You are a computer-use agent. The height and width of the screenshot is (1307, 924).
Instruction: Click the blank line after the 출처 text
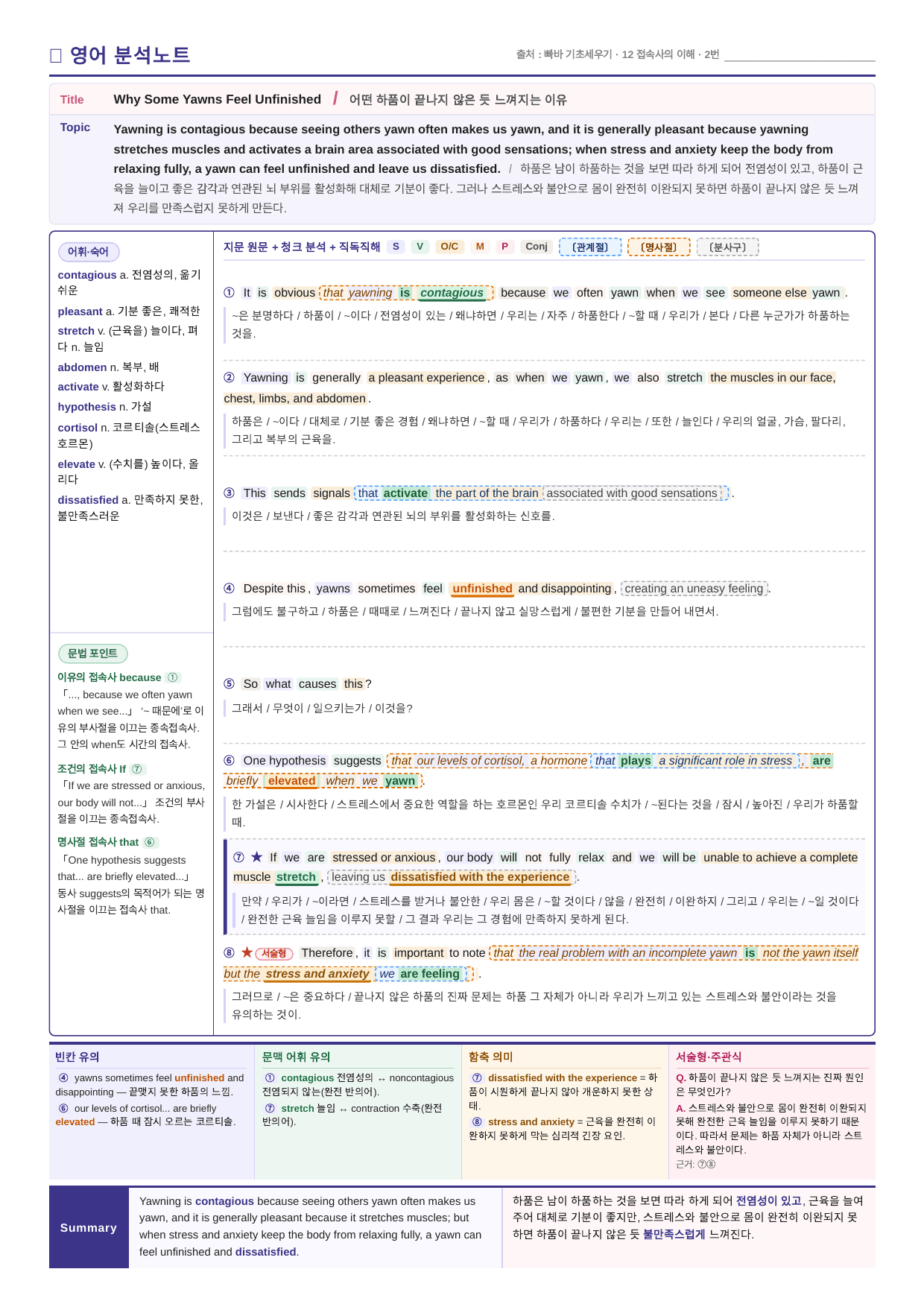(x=800, y=58)
